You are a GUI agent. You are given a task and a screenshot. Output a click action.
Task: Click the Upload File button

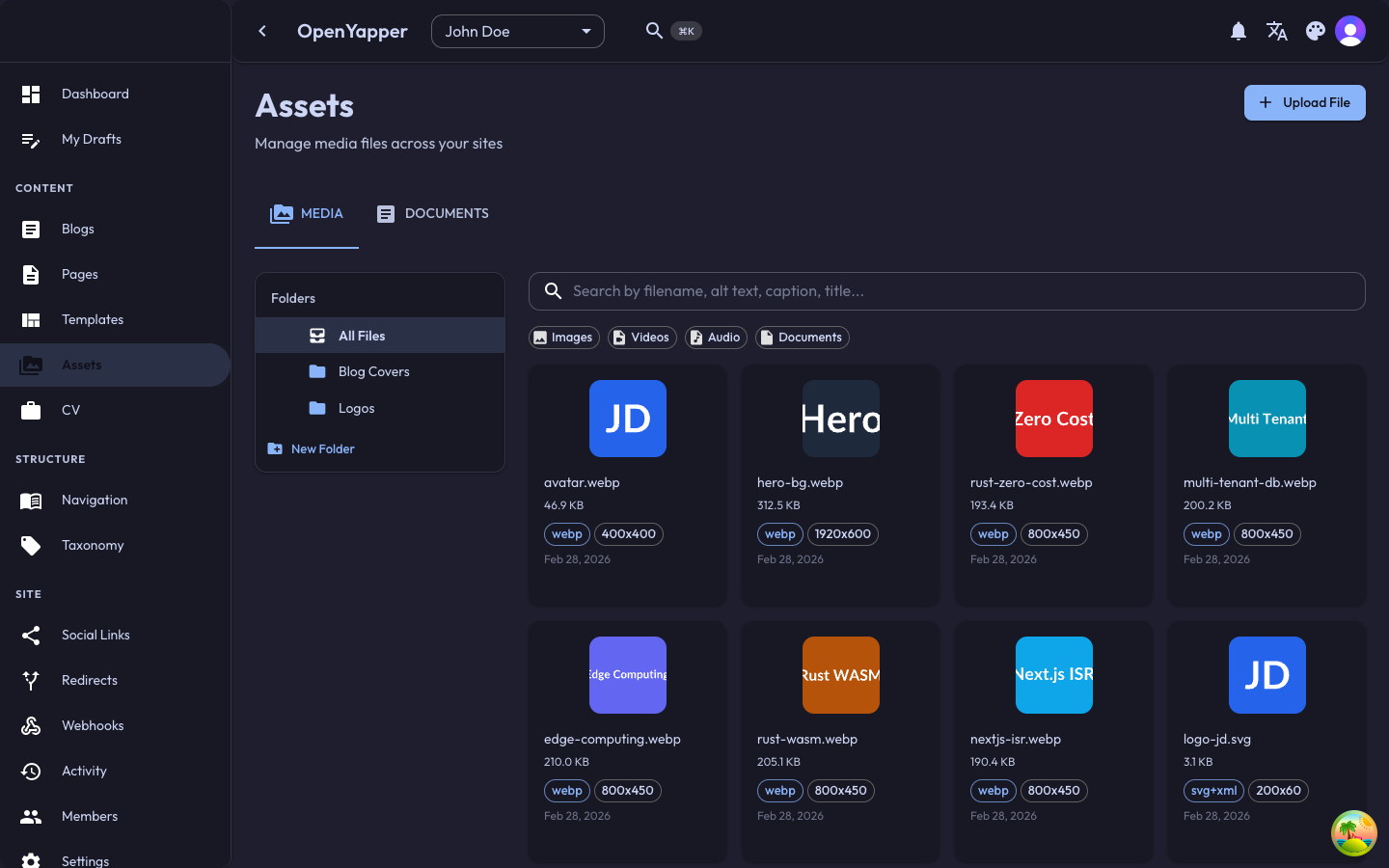click(1304, 102)
